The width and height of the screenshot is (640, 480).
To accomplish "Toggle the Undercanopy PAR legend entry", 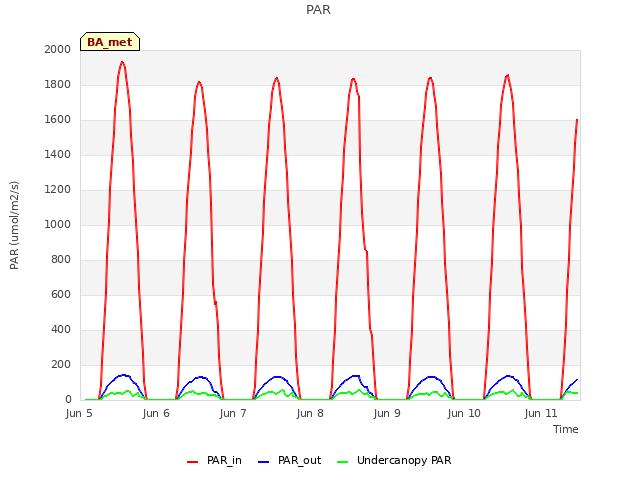I will pyautogui.click(x=394, y=460).
